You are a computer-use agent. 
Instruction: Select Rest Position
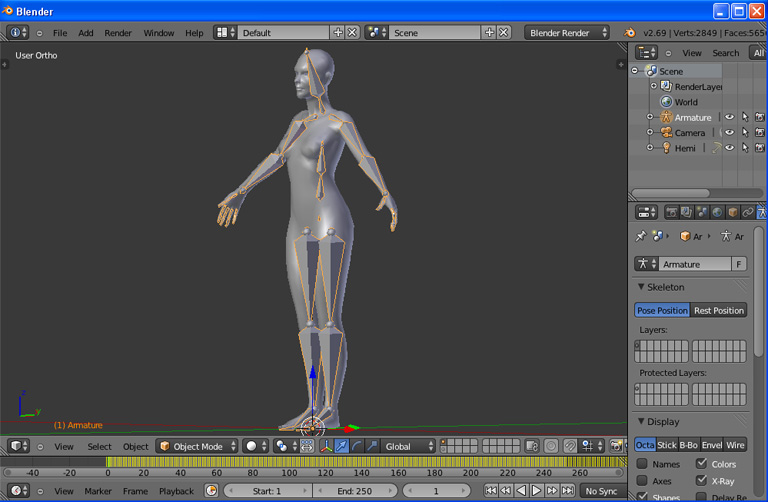pos(719,310)
